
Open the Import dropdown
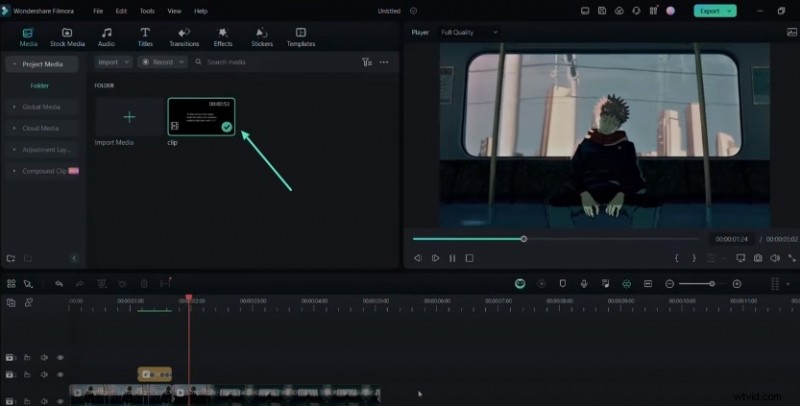click(x=113, y=62)
